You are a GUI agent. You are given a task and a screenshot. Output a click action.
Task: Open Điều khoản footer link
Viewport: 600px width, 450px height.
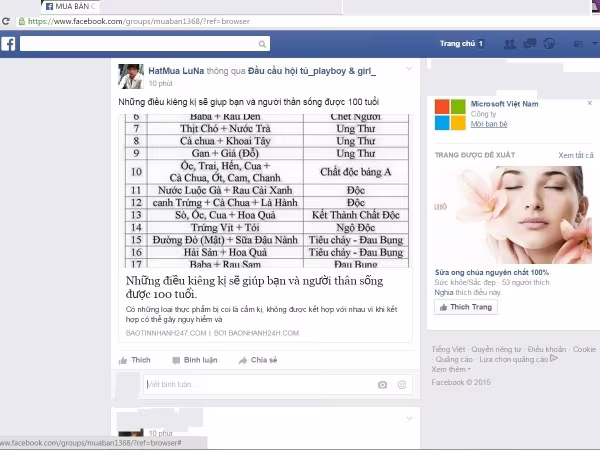pos(546,349)
